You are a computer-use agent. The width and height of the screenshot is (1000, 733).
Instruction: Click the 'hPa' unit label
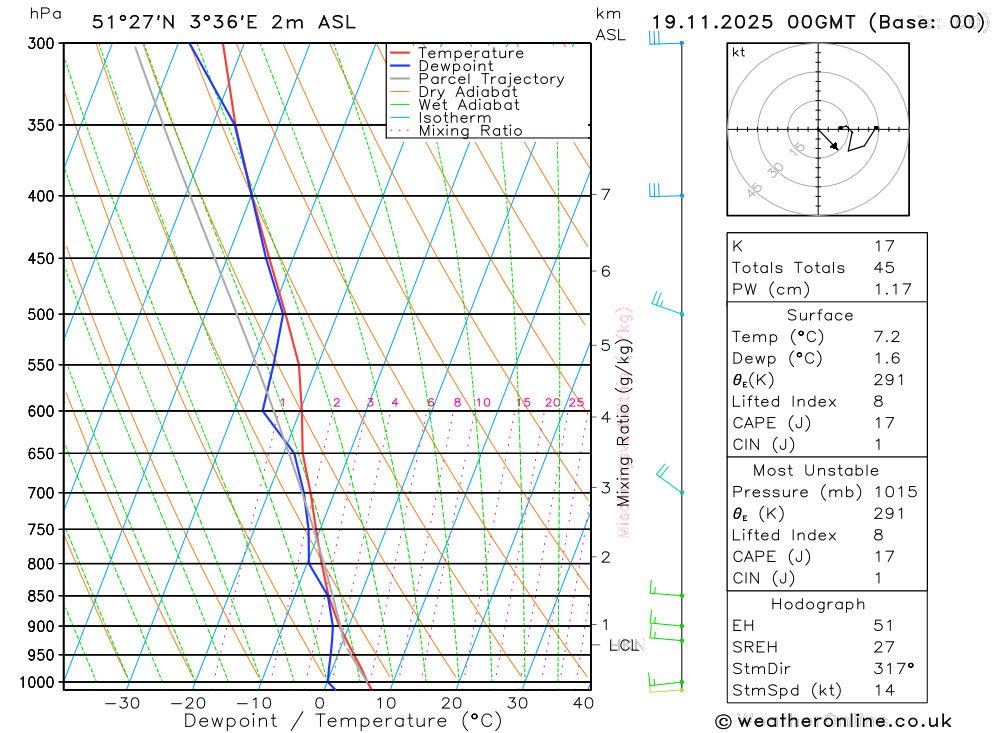(x=45, y=13)
